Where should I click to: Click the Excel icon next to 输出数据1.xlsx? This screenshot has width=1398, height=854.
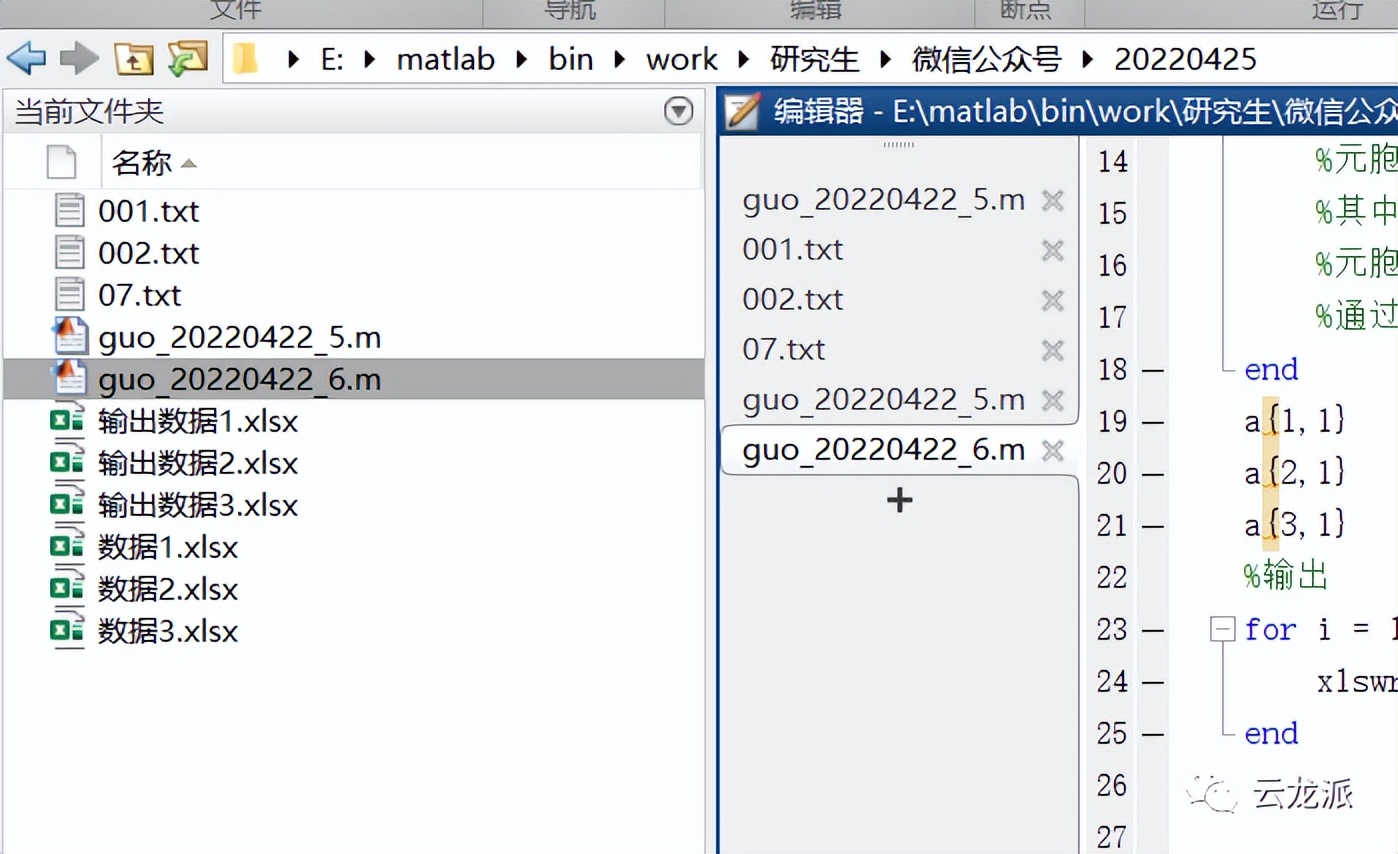(67, 421)
